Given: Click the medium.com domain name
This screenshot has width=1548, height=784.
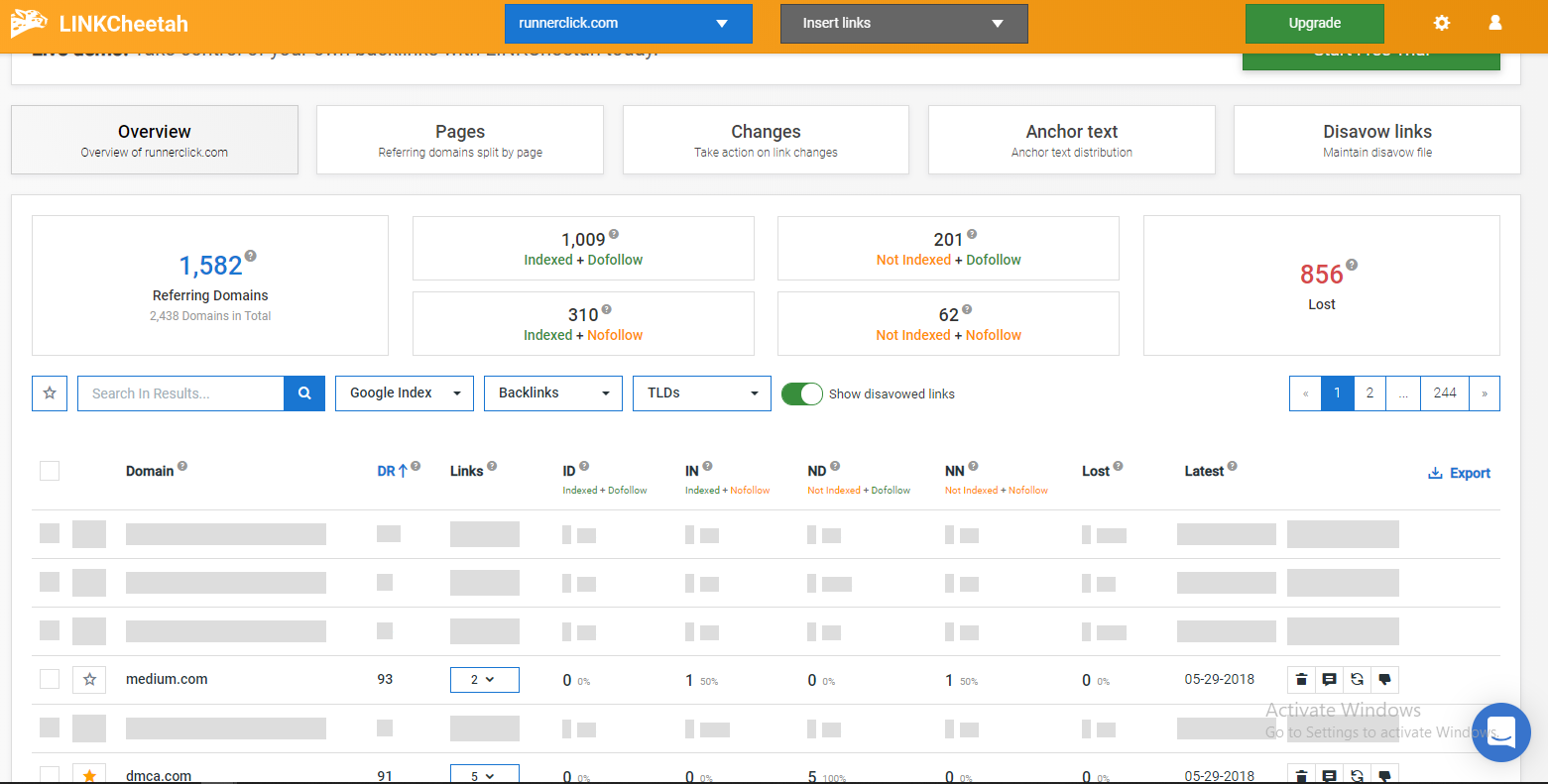Looking at the screenshot, I should (167, 679).
